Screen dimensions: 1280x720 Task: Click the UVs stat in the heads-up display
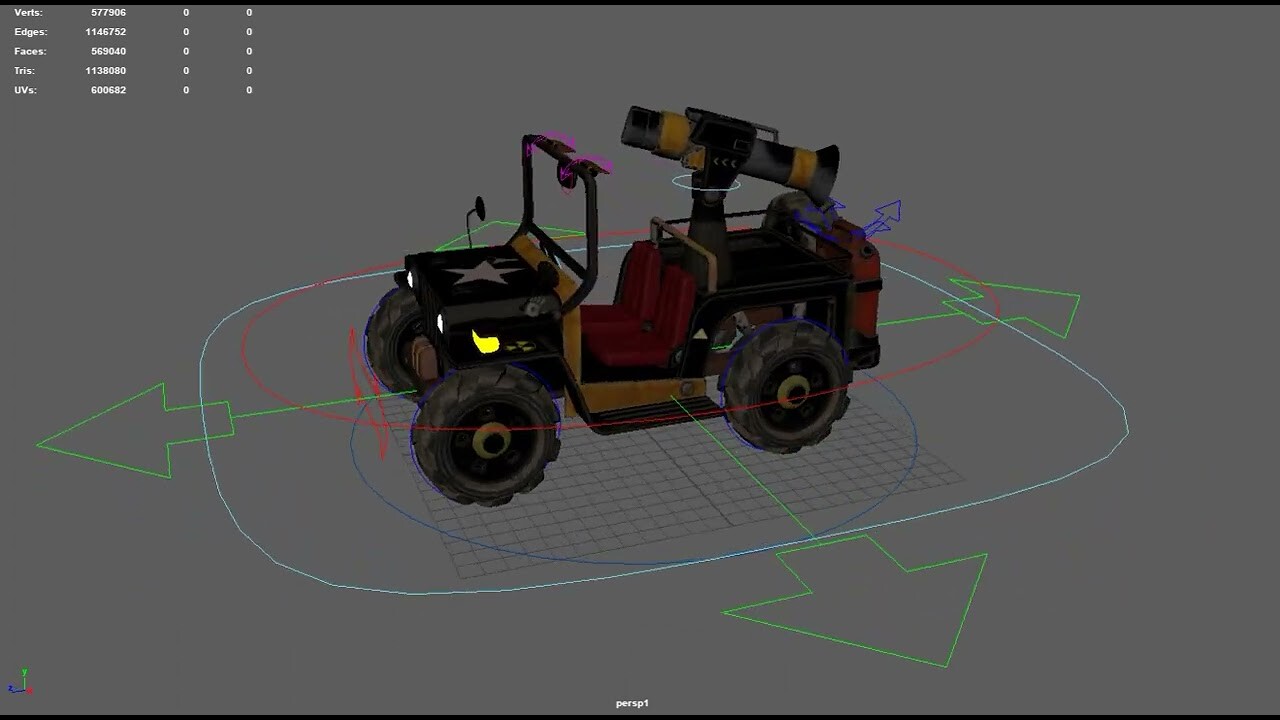click(x=26, y=89)
